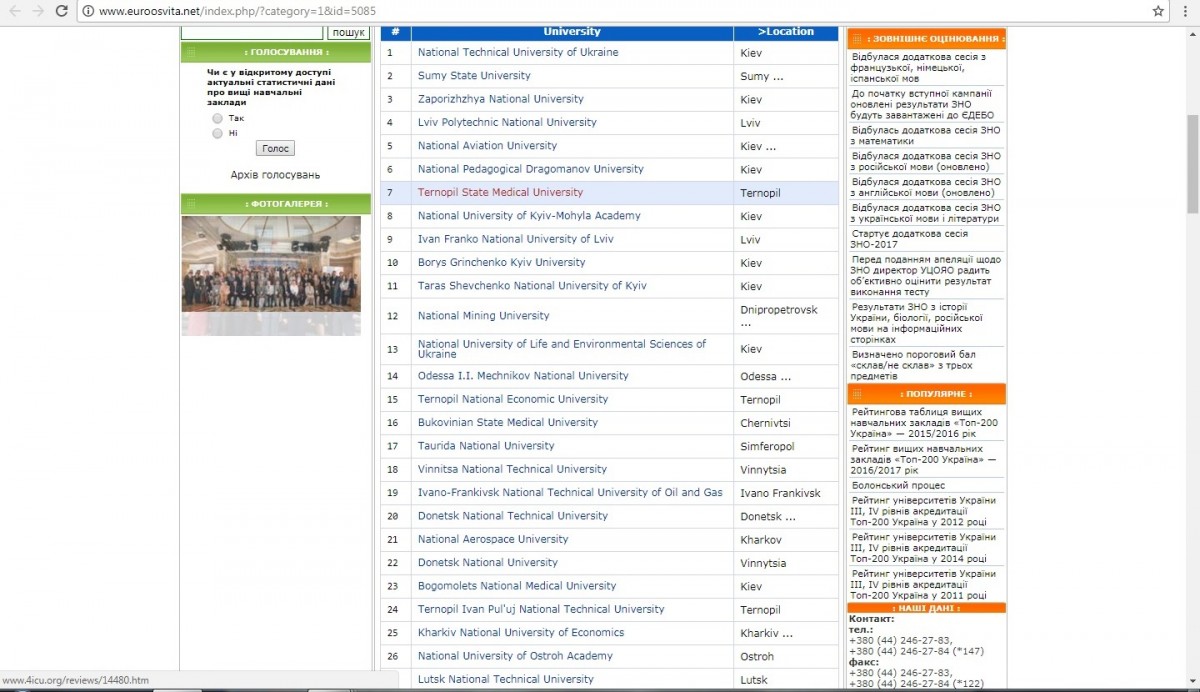Click the Chernivtsi location cell

pos(786,423)
